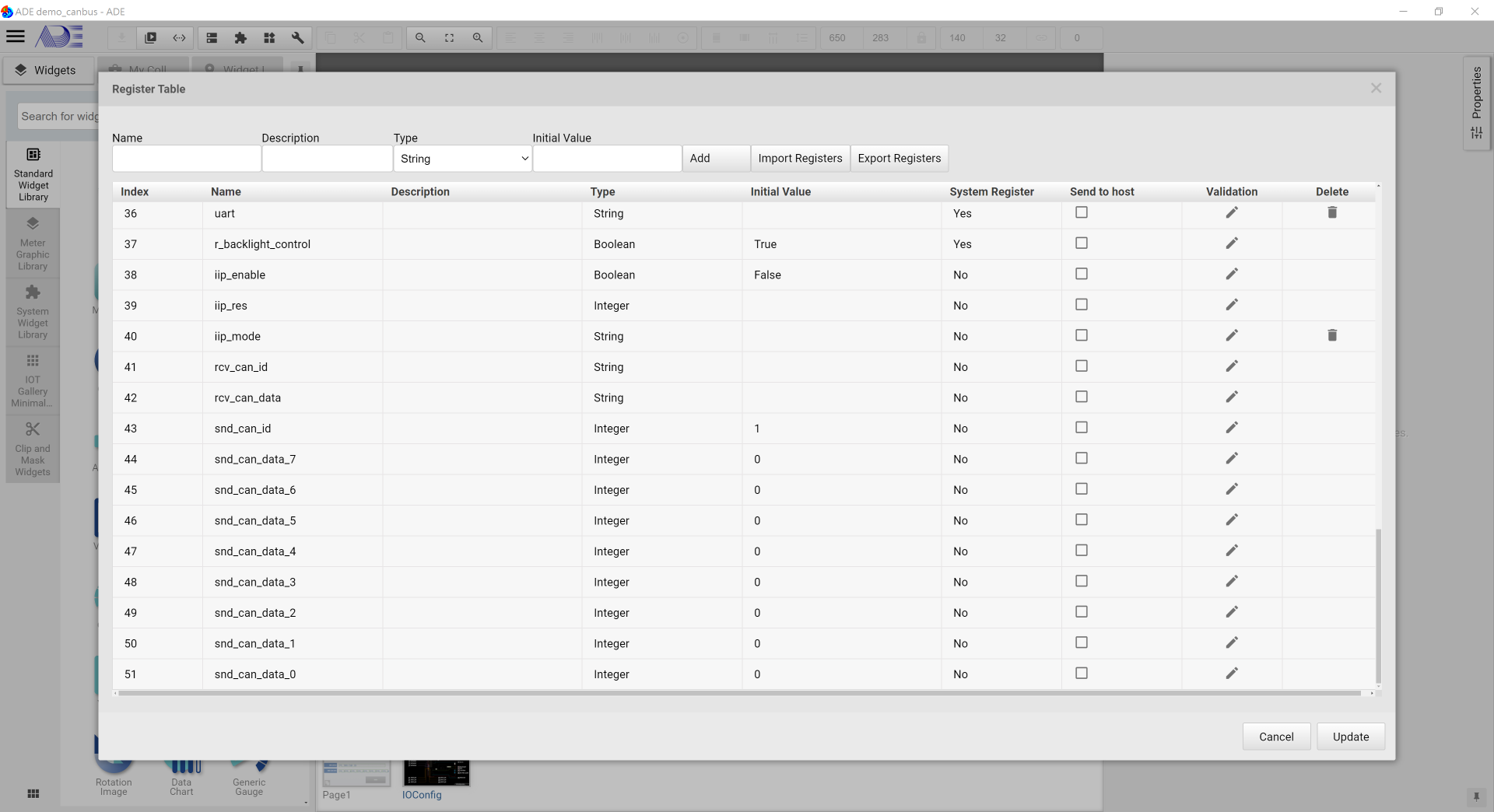Click the Name input field
This screenshot has width=1494, height=812.
click(x=186, y=159)
